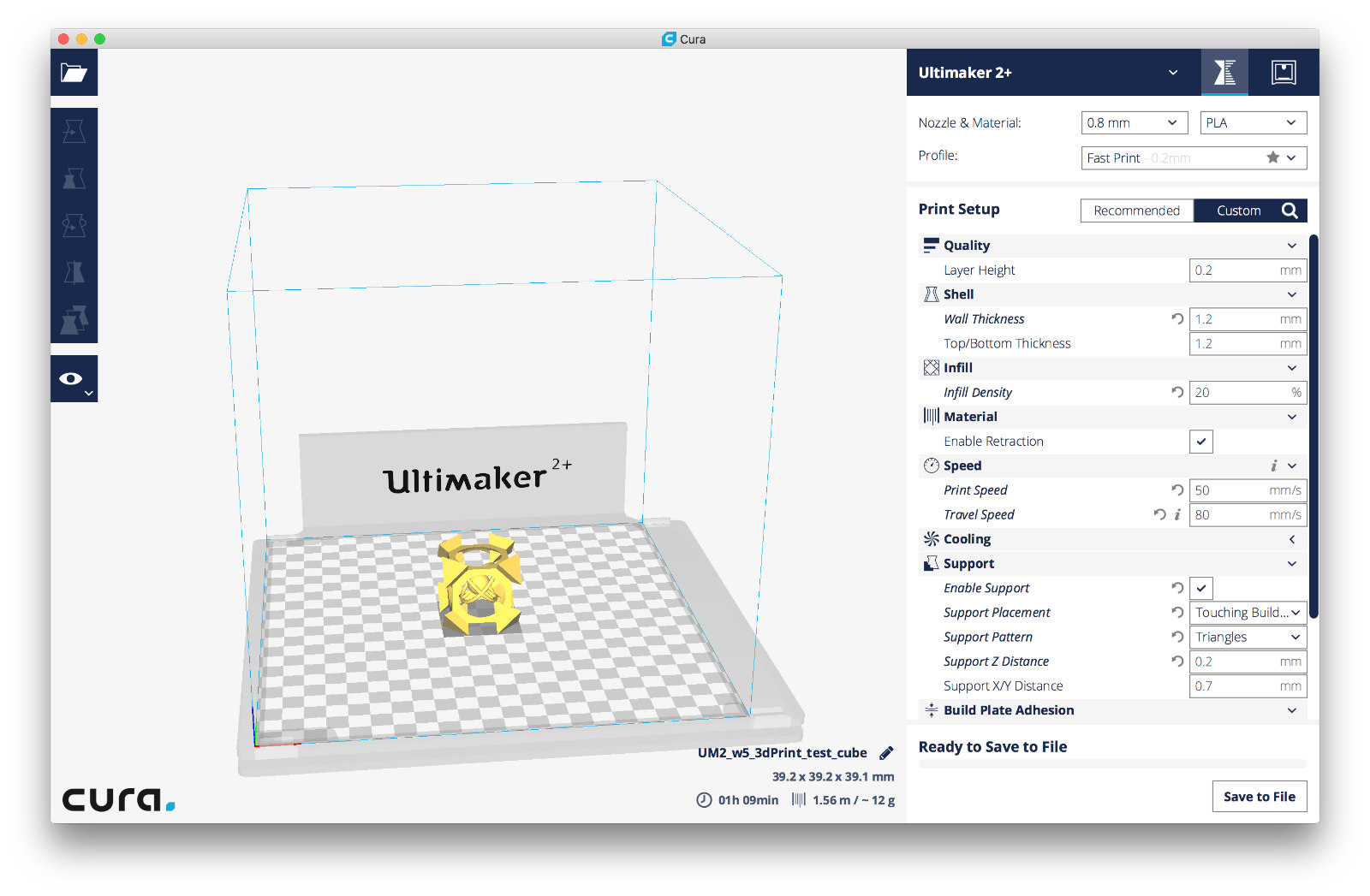Click the Ready to Save to File status
This screenshot has height=896, width=1370.
coord(992,747)
